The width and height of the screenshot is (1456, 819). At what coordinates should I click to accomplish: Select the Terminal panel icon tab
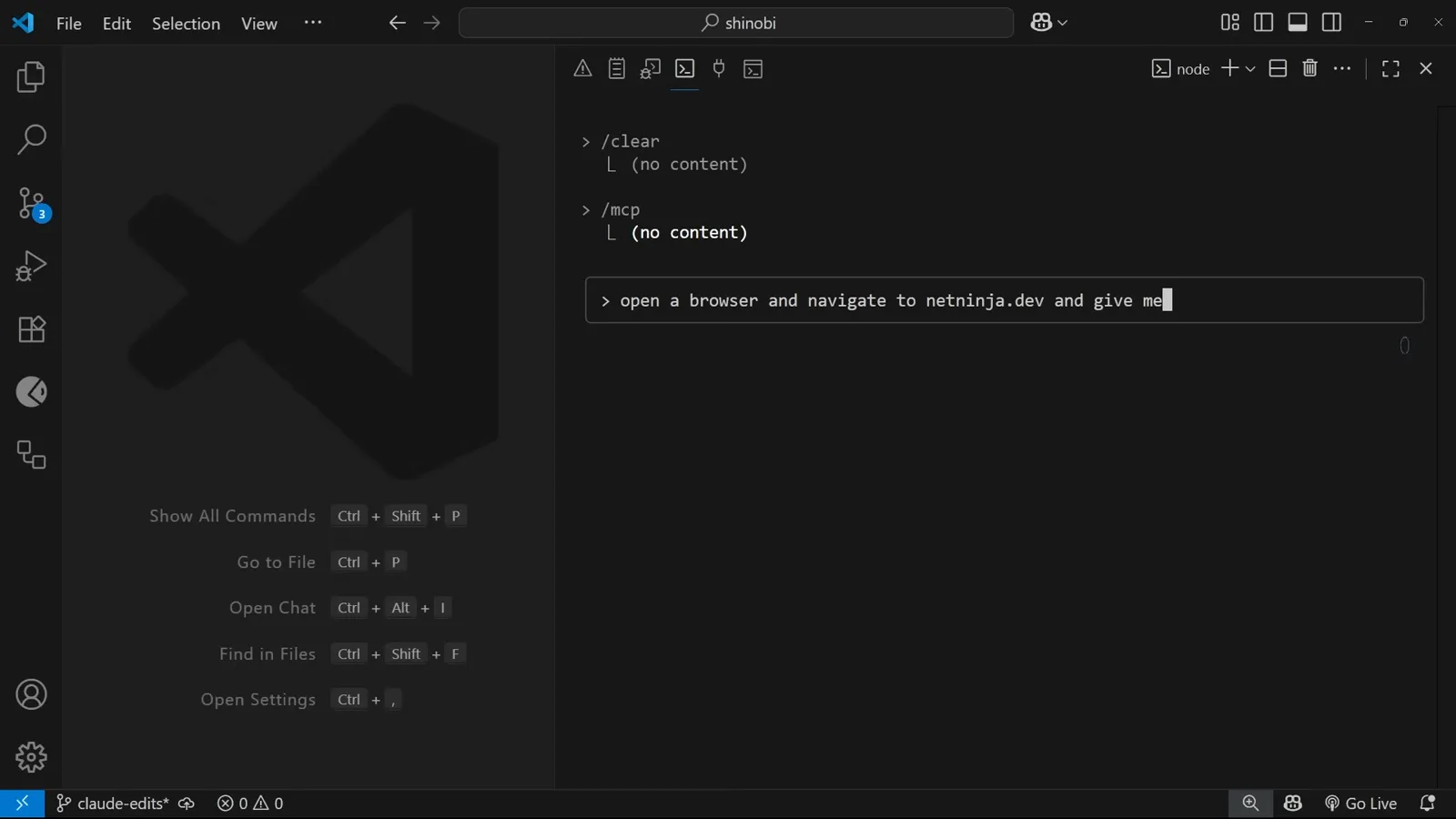click(x=684, y=68)
